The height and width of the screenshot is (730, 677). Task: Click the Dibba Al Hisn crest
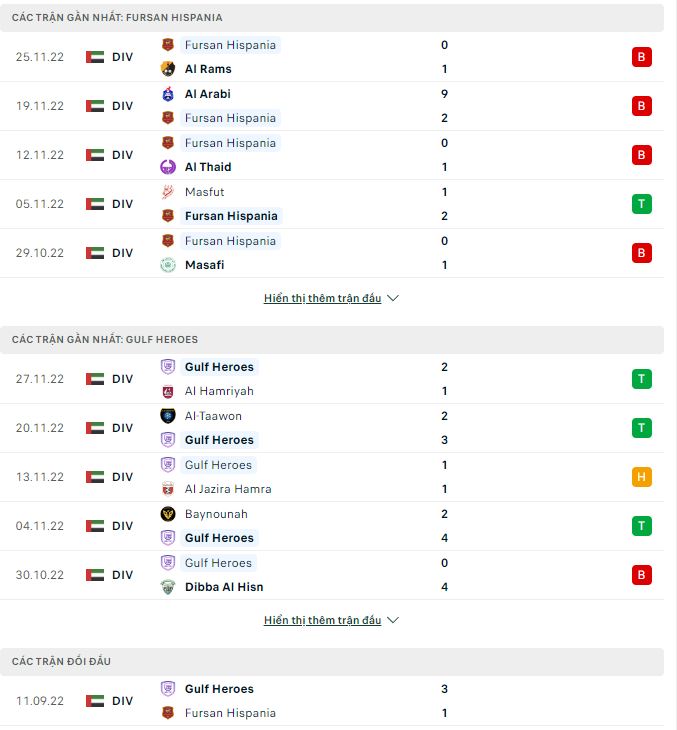(168, 587)
